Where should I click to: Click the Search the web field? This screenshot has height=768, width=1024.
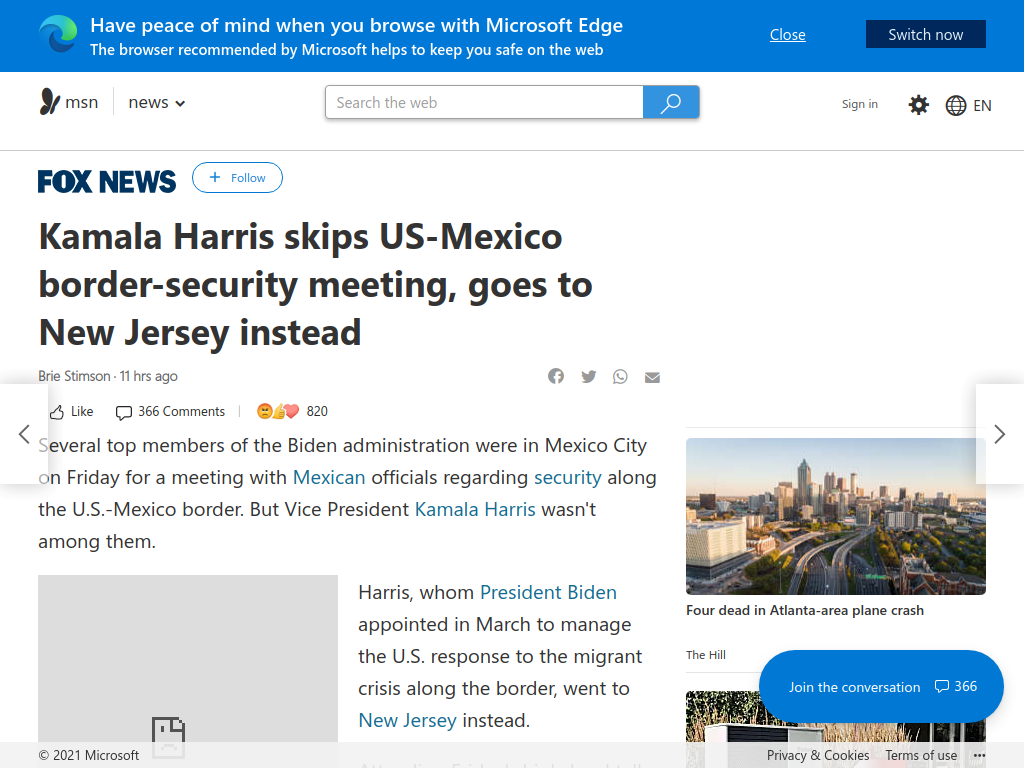484,103
